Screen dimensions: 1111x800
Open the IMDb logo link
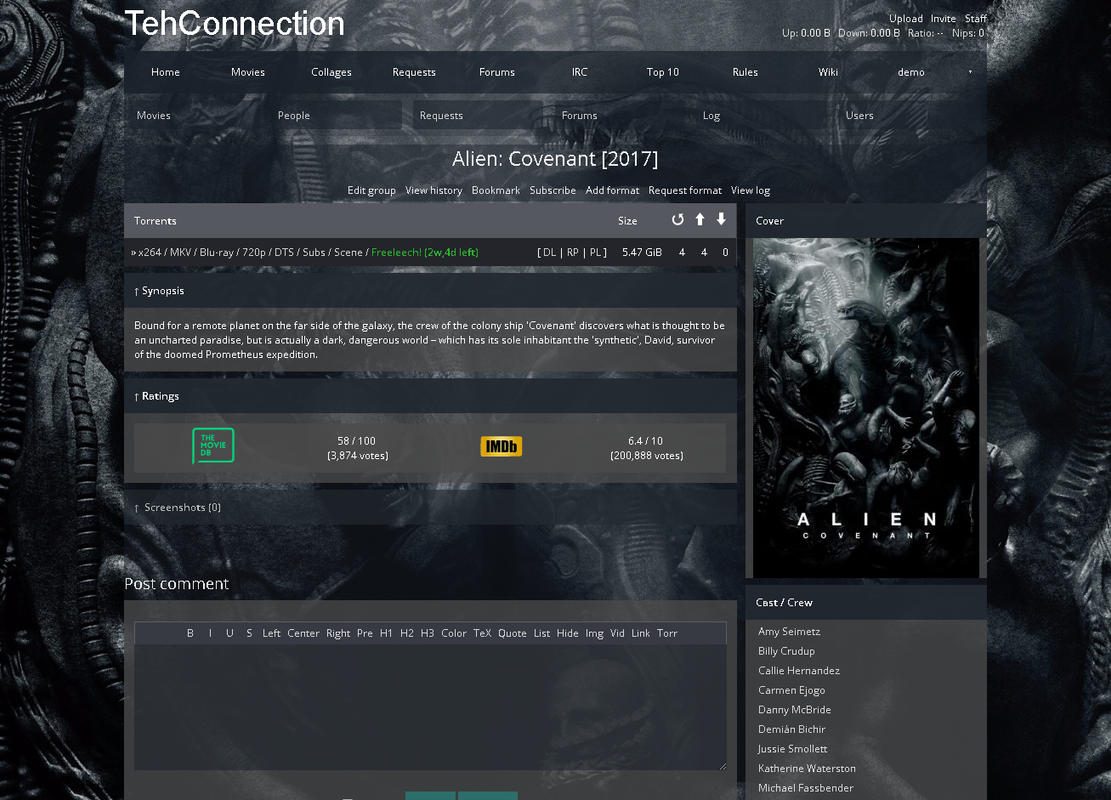tap(501, 446)
